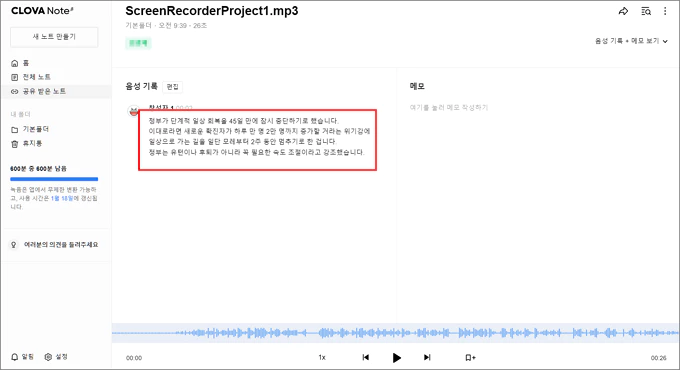
Task: Play the recording
Action: click(x=396, y=357)
